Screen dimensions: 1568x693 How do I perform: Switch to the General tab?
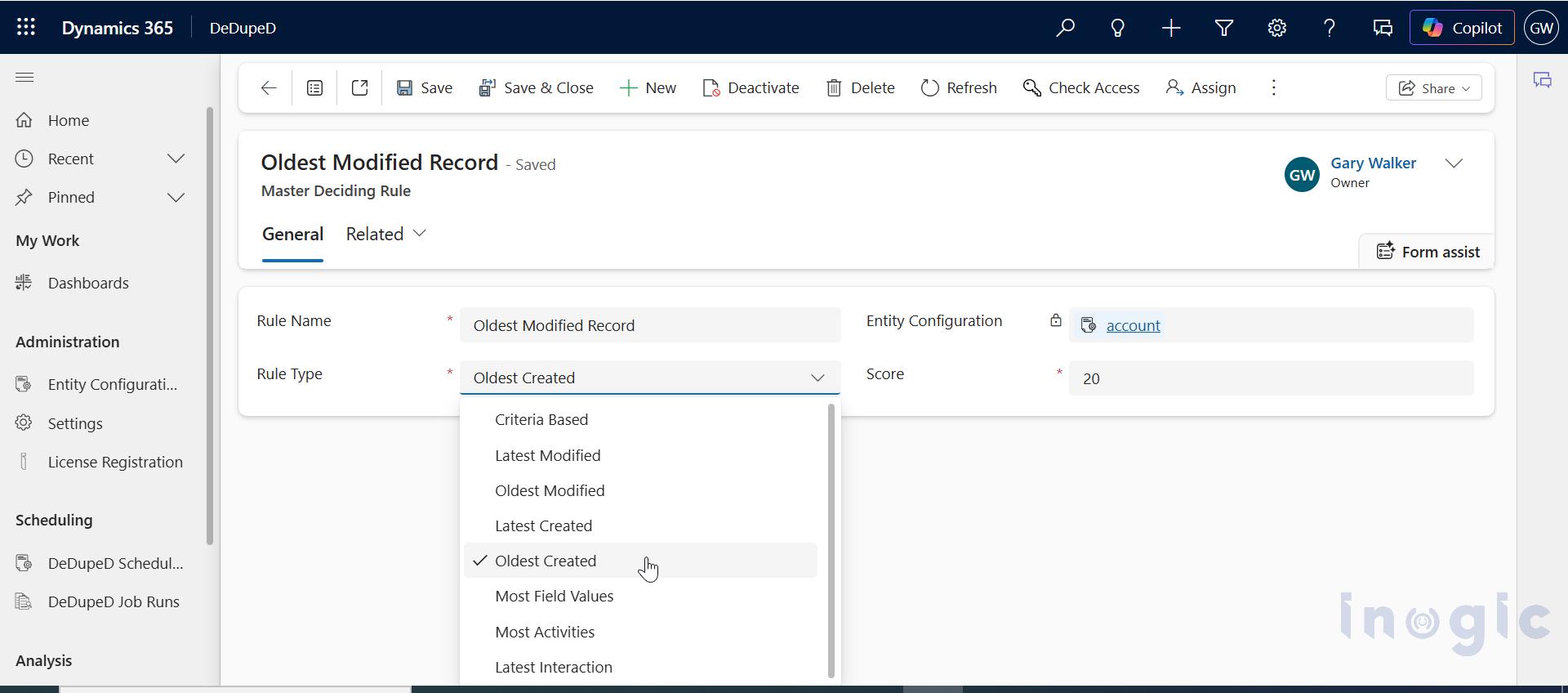click(292, 235)
